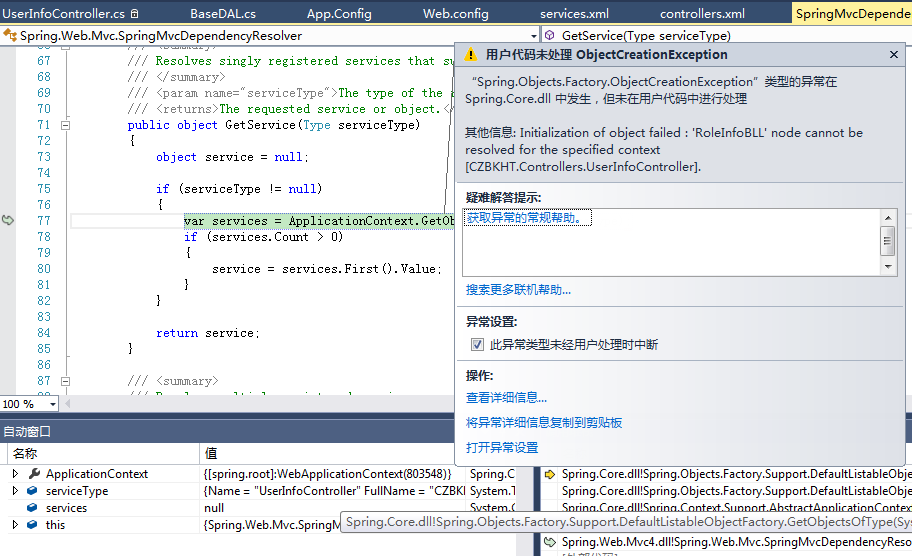The width and height of the screenshot is (912, 556).
Task: Click the yellow warning icon in exception dialog
Action: (471, 55)
